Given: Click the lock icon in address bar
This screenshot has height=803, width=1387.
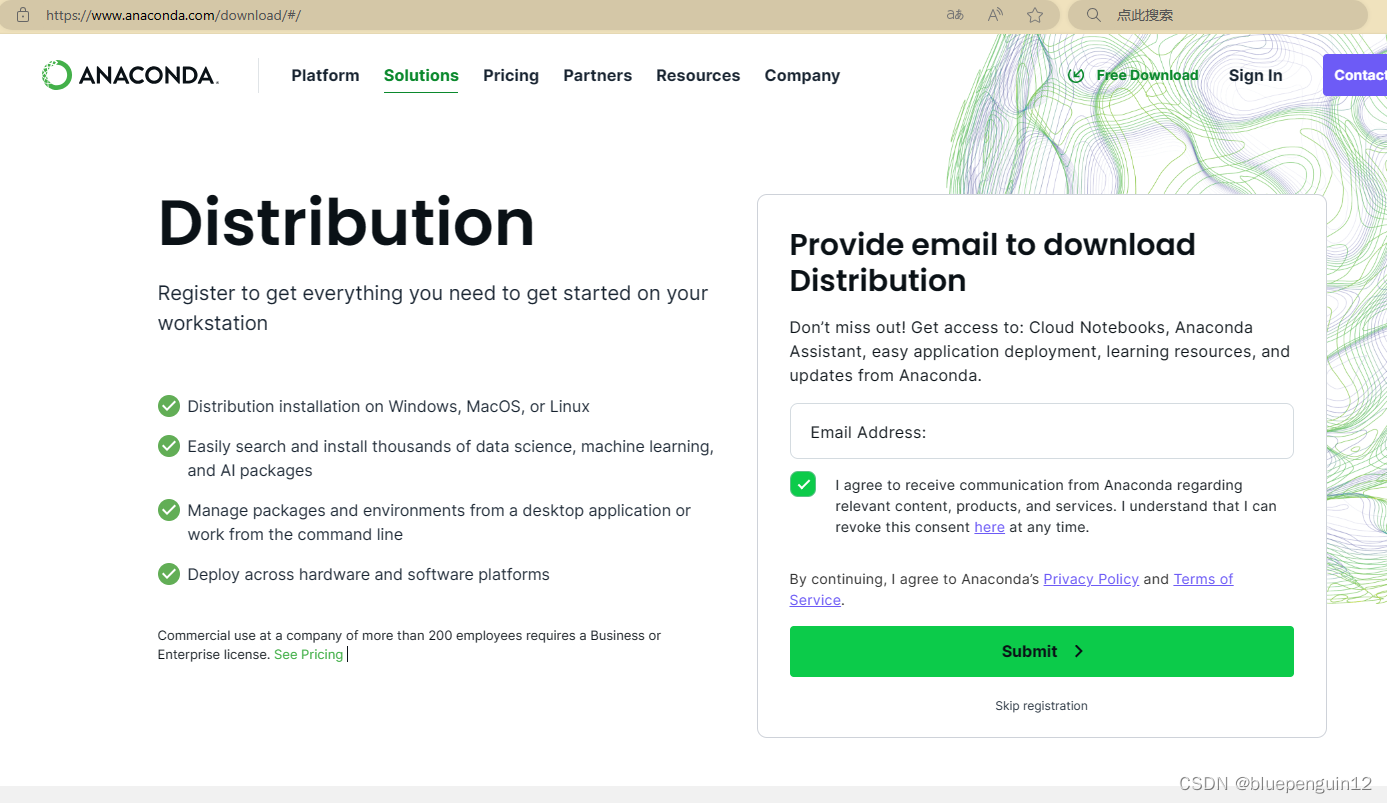Looking at the screenshot, I should pyautogui.click(x=23, y=15).
